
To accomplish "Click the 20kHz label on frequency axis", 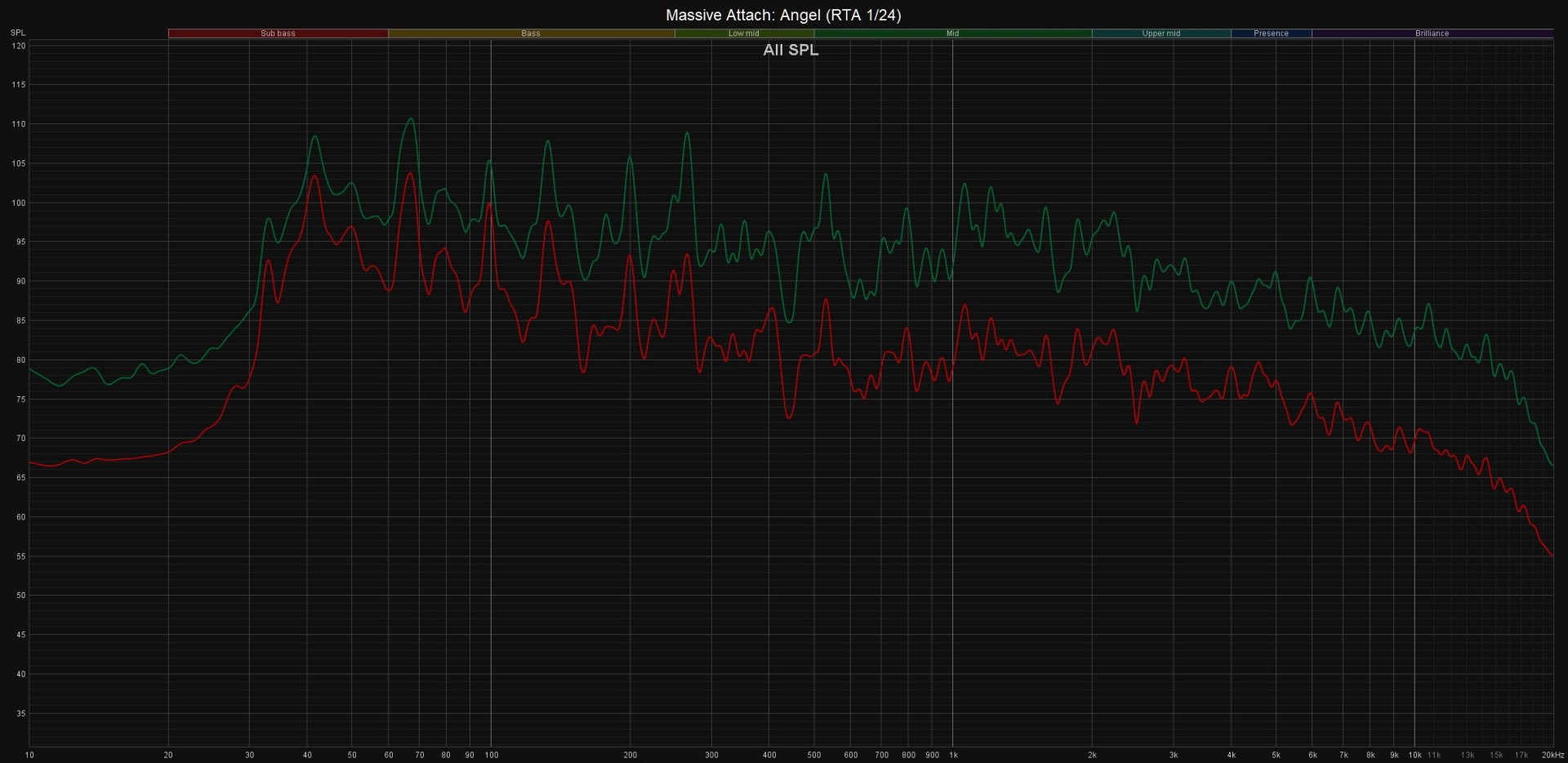I will click(1552, 755).
